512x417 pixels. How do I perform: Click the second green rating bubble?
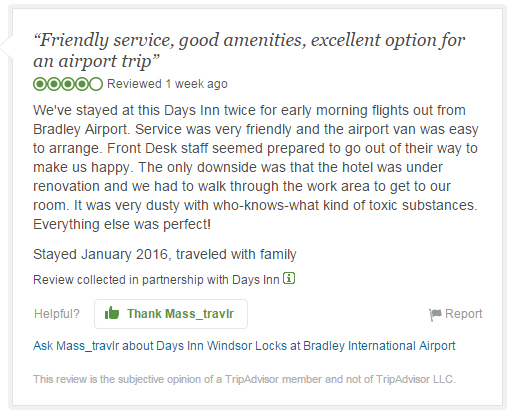pyautogui.click(x=54, y=84)
